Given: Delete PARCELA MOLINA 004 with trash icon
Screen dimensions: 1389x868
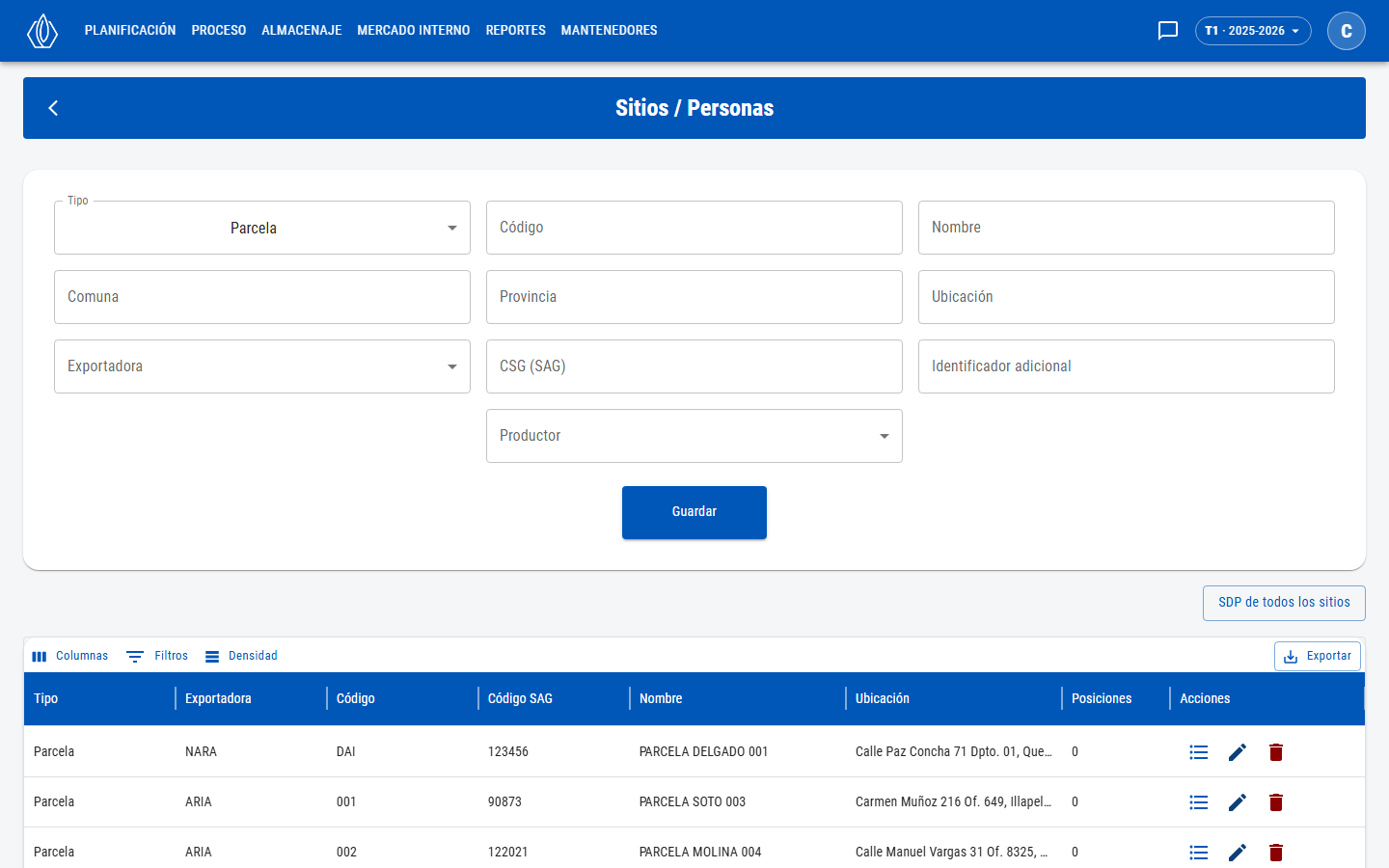Looking at the screenshot, I should (x=1276, y=853).
